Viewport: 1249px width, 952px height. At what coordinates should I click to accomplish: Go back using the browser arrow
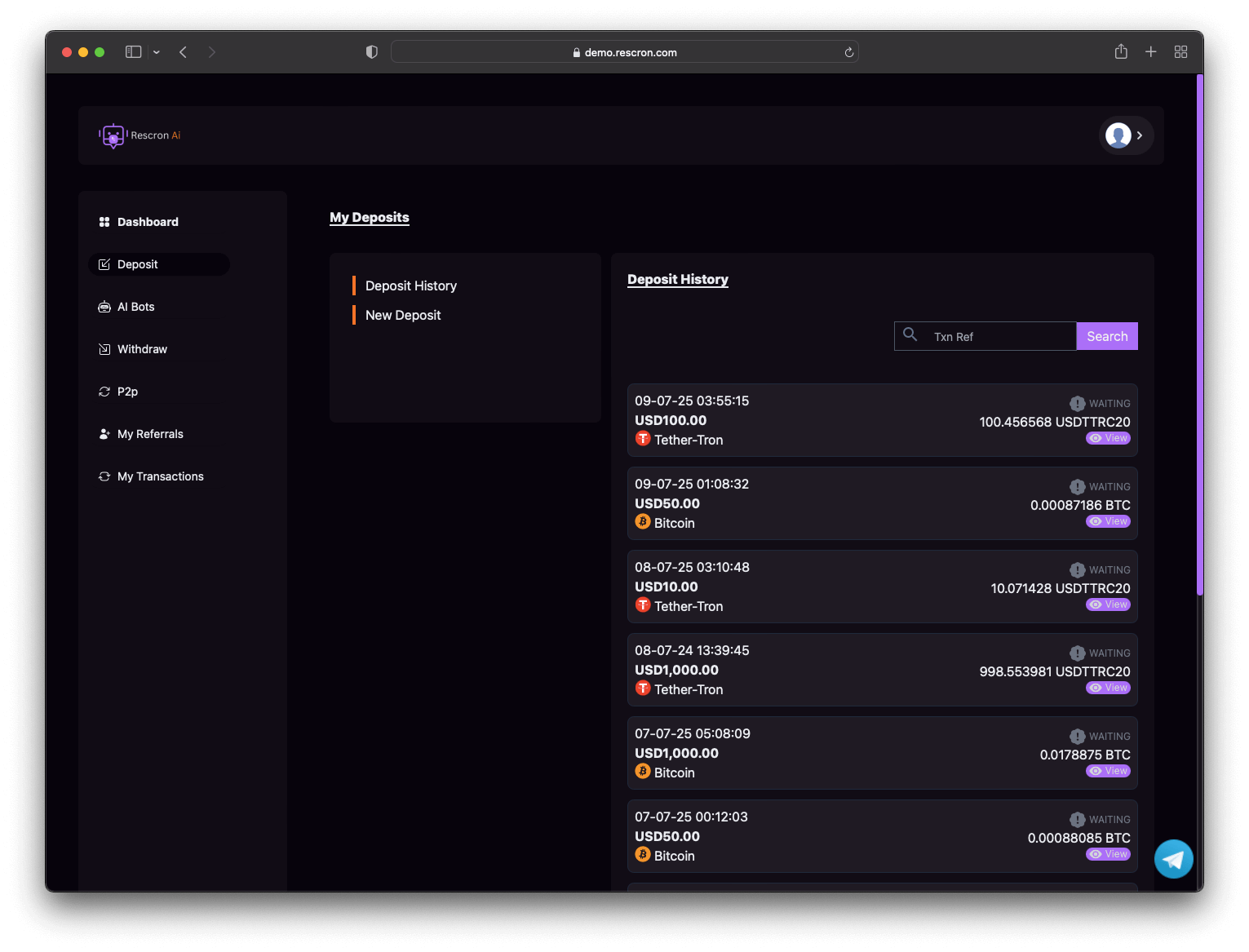tap(184, 52)
